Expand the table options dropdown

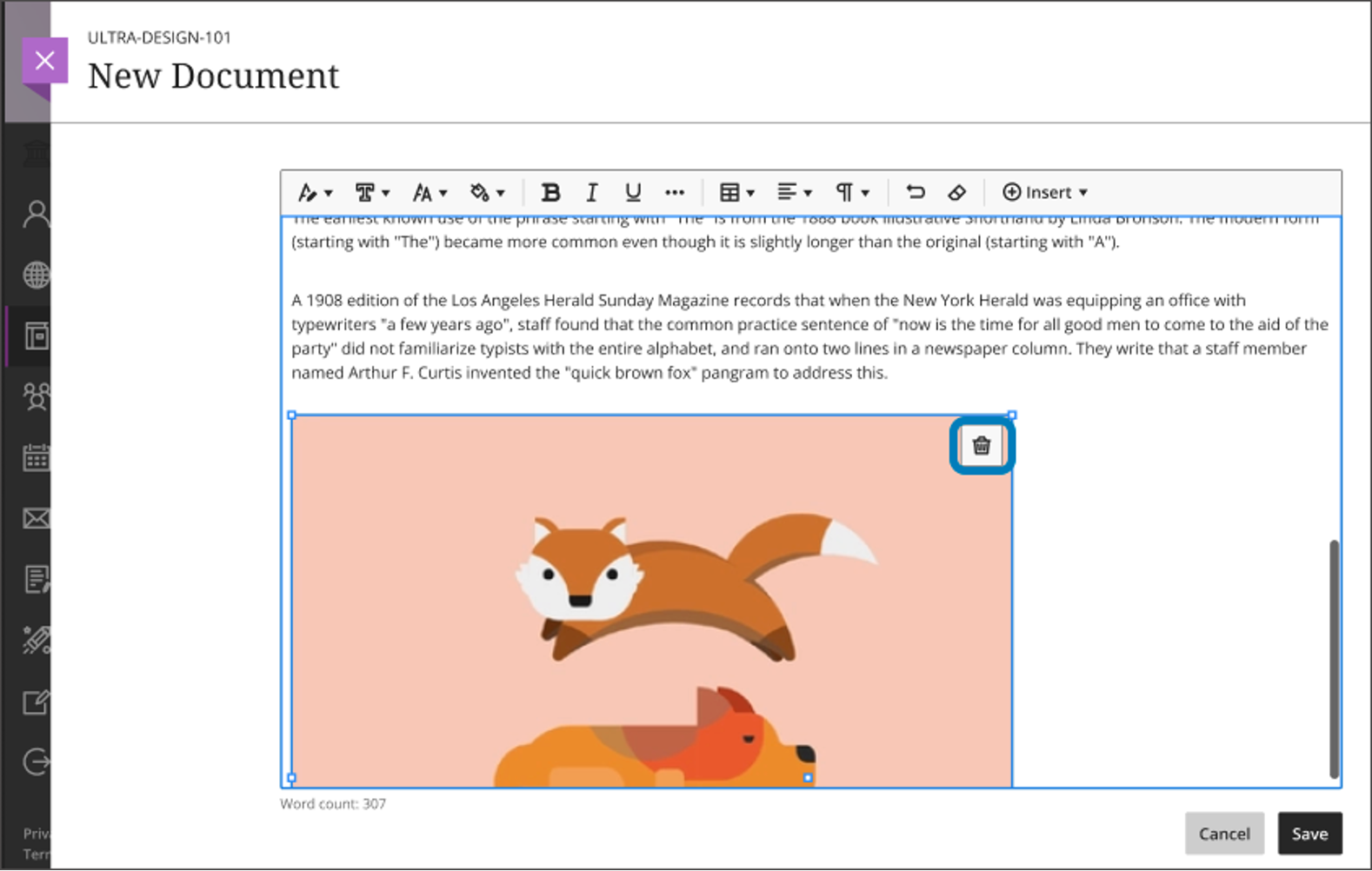click(736, 192)
